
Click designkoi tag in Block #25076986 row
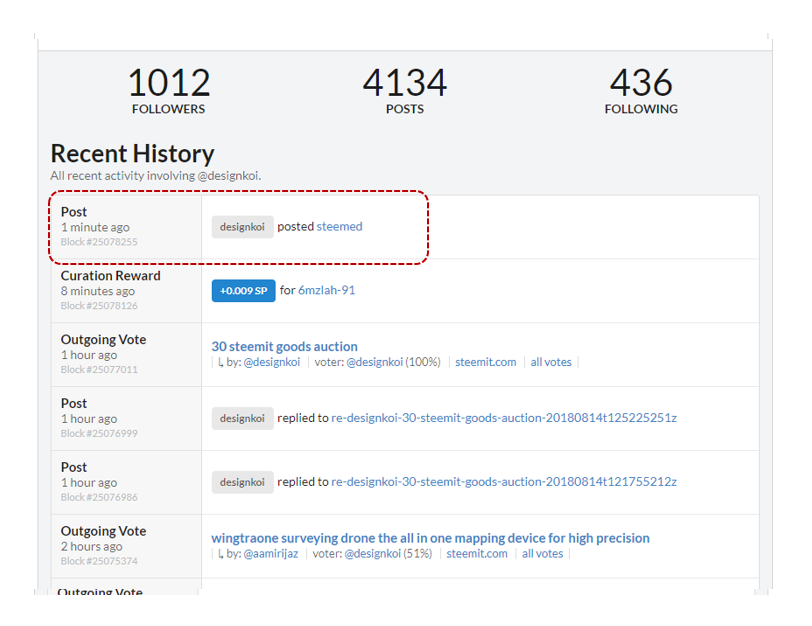242,482
